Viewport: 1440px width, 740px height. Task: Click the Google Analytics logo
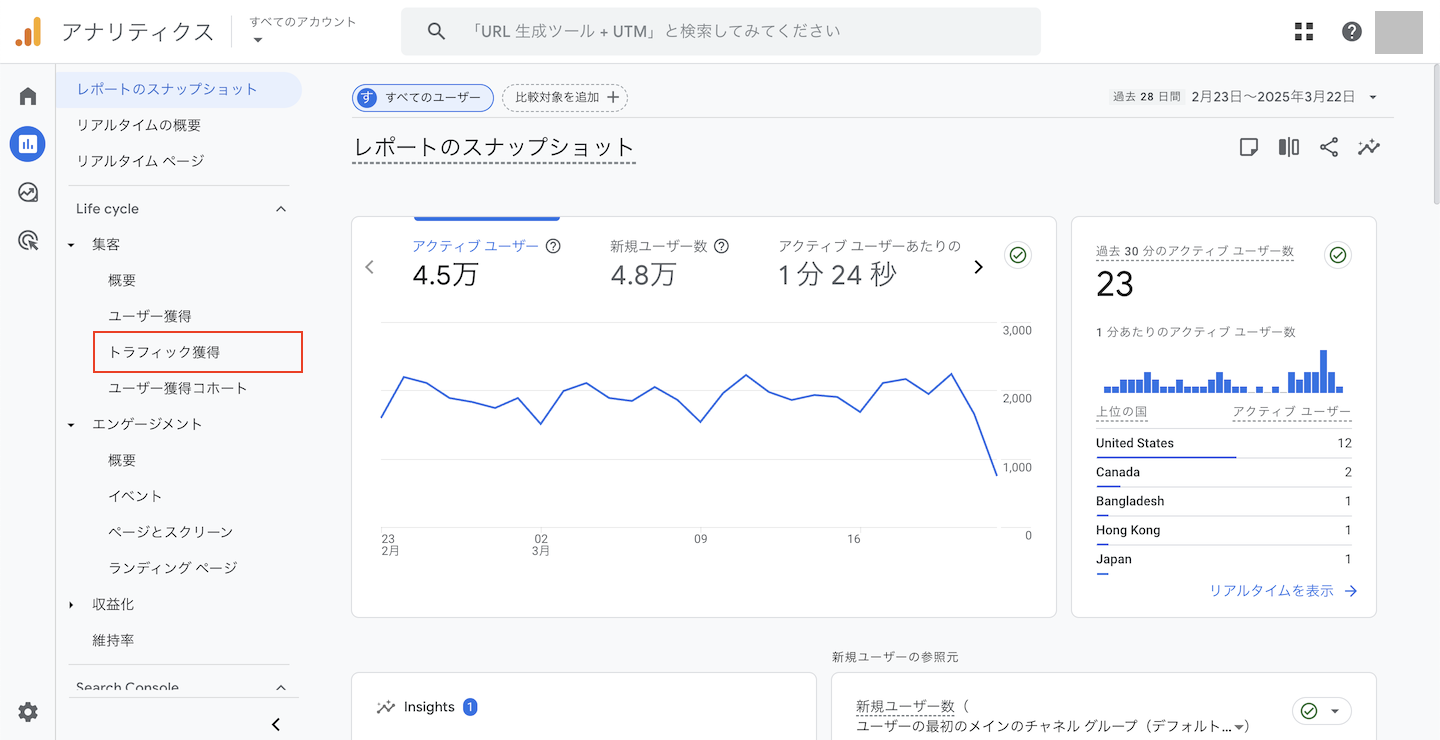28,32
